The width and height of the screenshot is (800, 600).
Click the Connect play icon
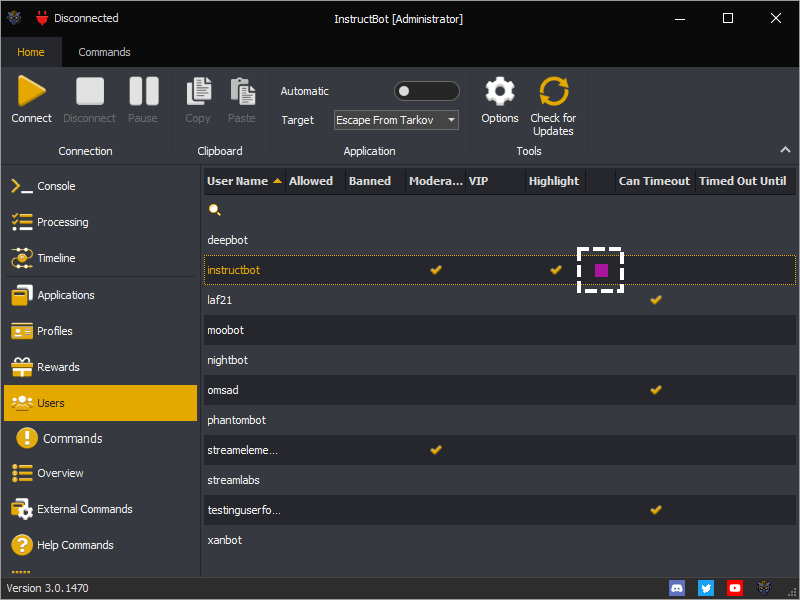coord(31,92)
